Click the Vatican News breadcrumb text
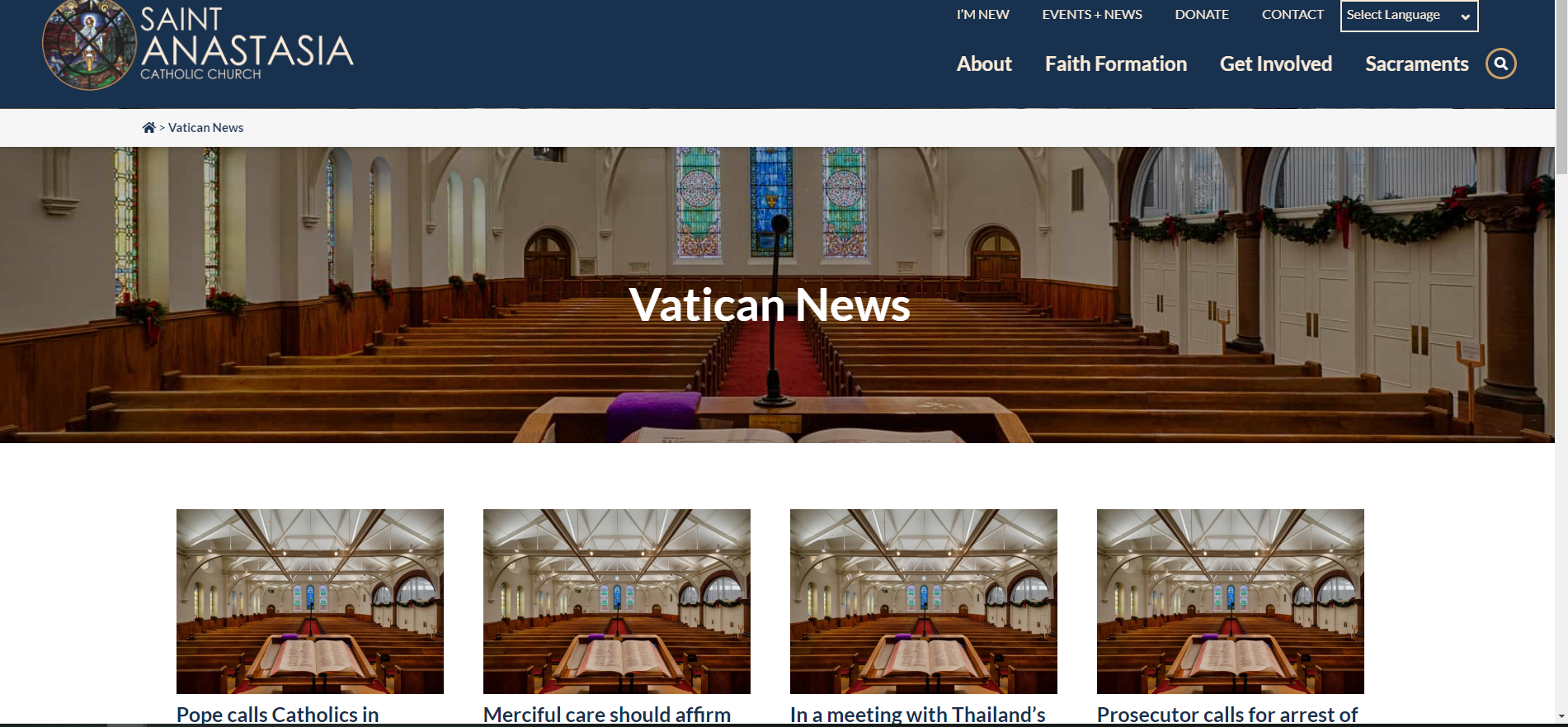Screen dimensions: 1568x727 coord(205,127)
